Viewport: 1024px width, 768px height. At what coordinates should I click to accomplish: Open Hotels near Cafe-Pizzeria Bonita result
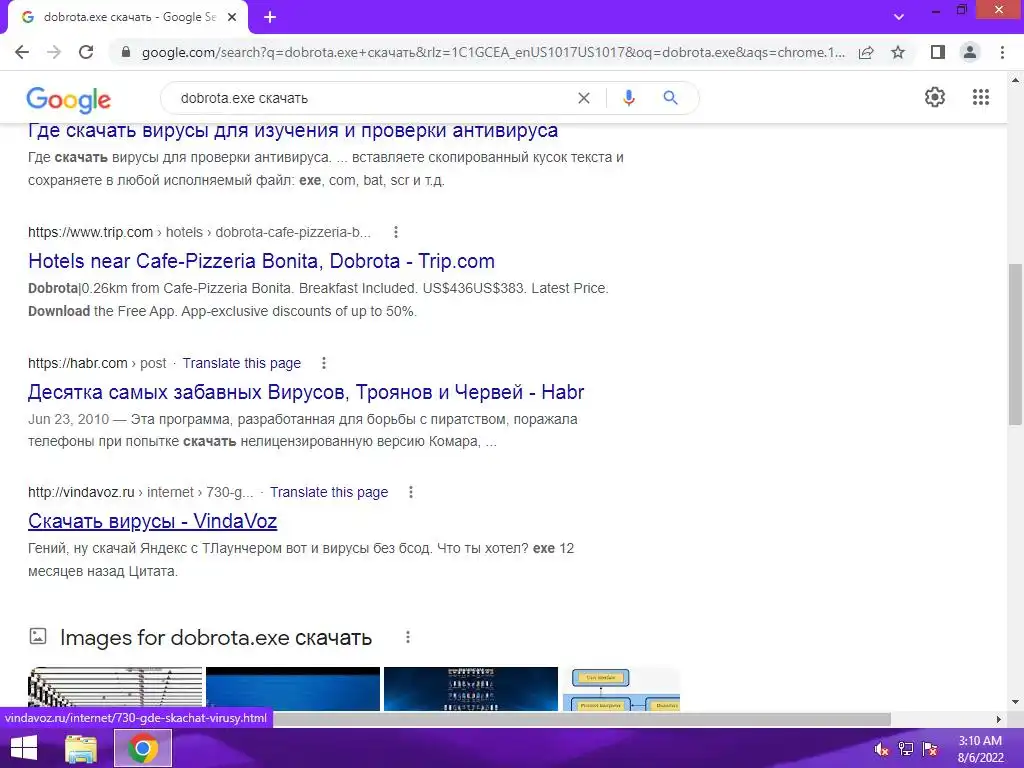[261, 261]
